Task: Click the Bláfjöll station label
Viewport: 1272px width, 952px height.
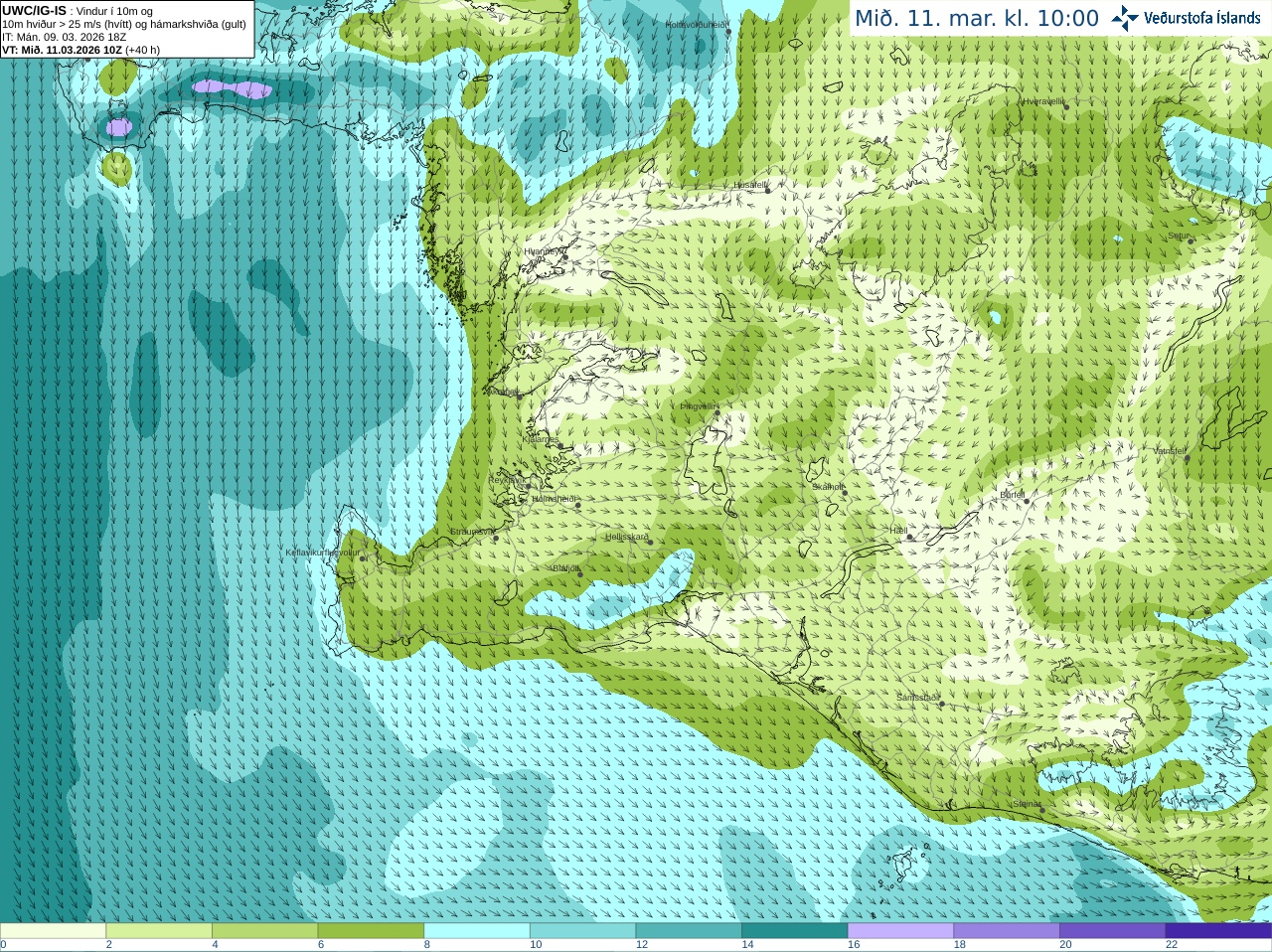Action: pyautogui.click(x=565, y=568)
